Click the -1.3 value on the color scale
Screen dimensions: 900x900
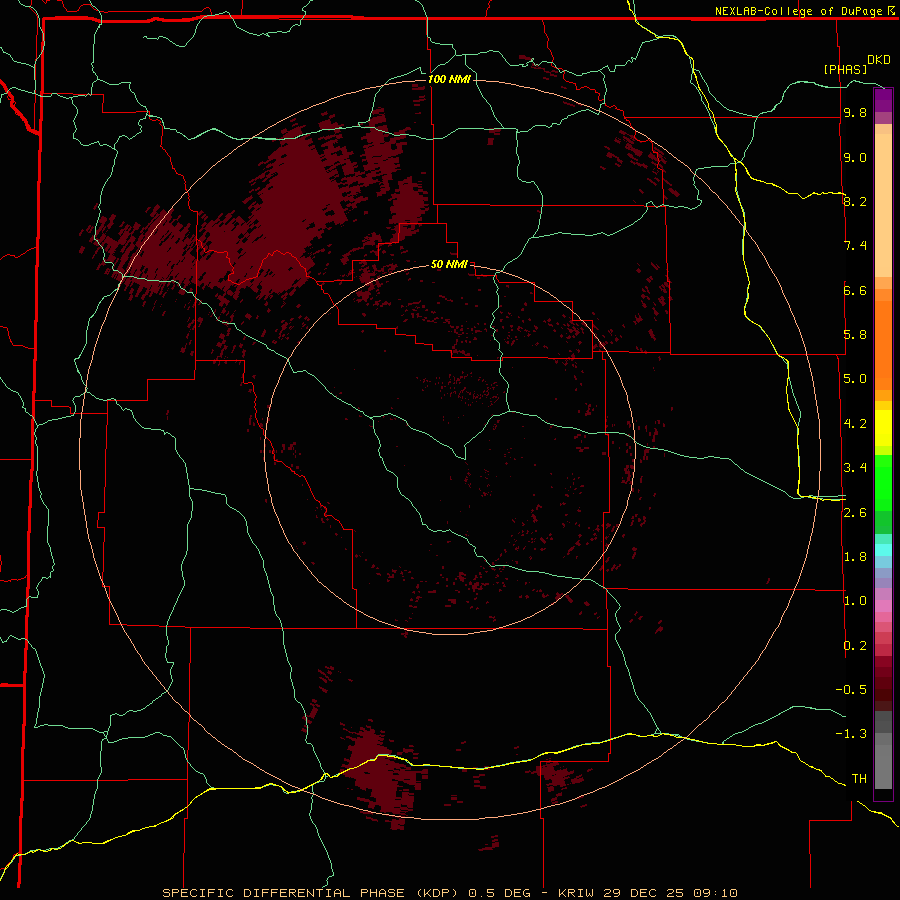[x=851, y=734]
